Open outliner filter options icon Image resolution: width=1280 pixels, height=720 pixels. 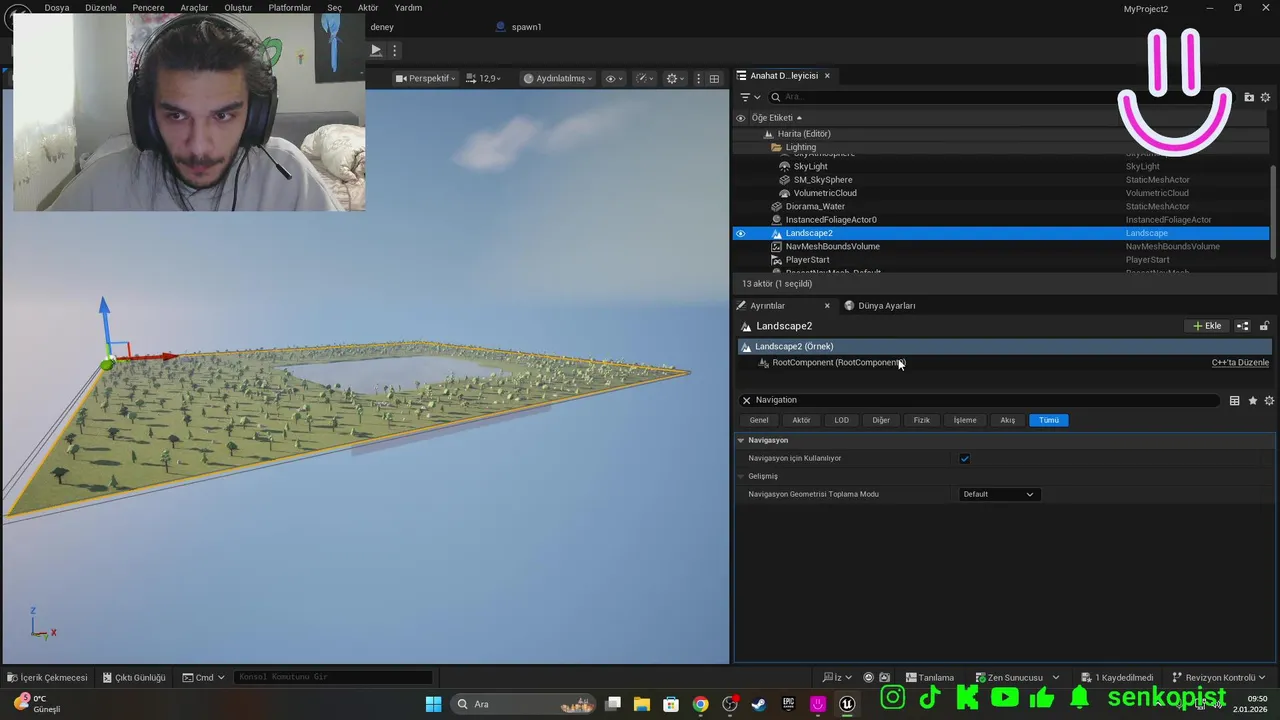[749, 97]
